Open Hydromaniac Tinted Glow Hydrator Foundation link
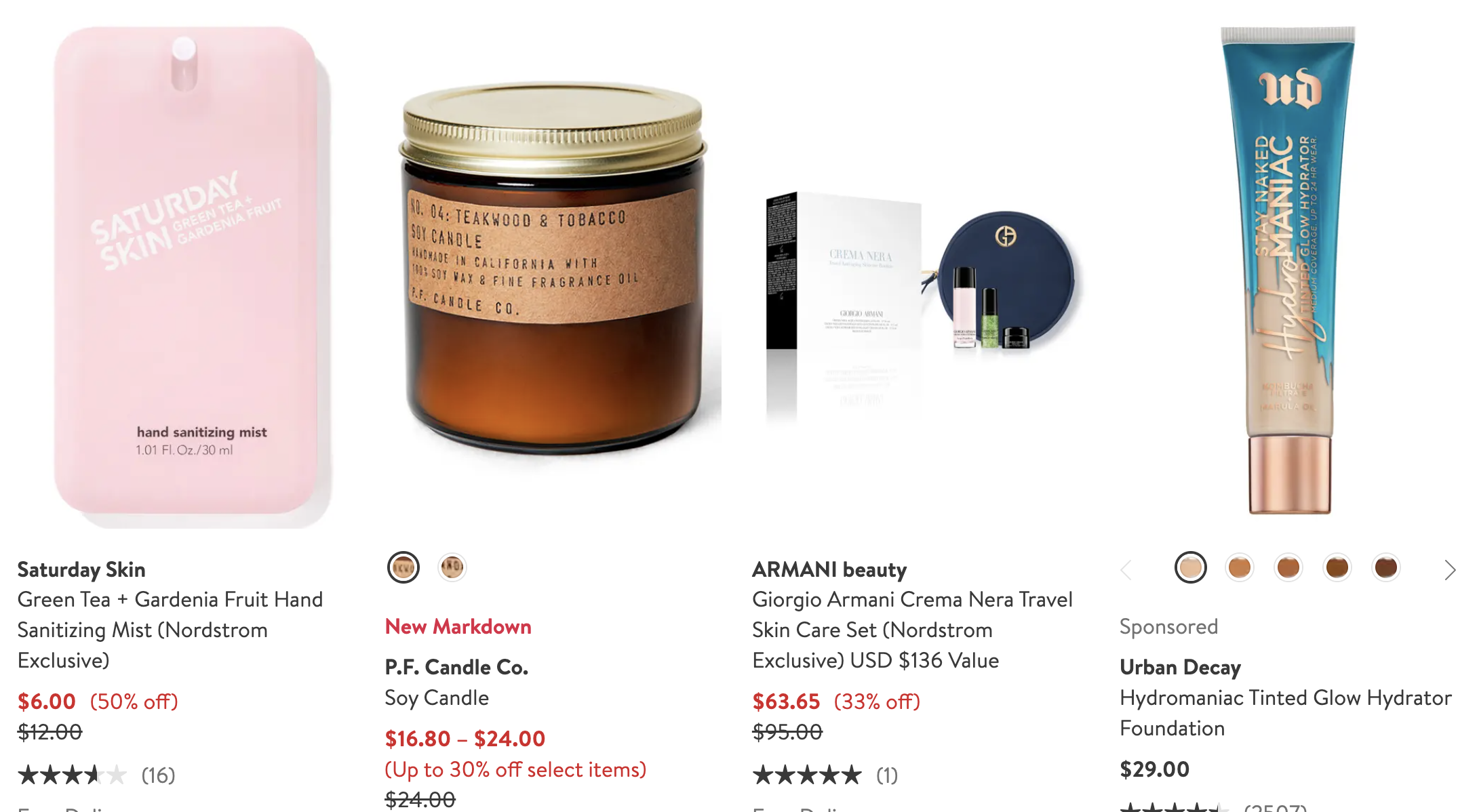Image resolution: width=1458 pixels, height=812 pixels. [x=1286, y=713]
